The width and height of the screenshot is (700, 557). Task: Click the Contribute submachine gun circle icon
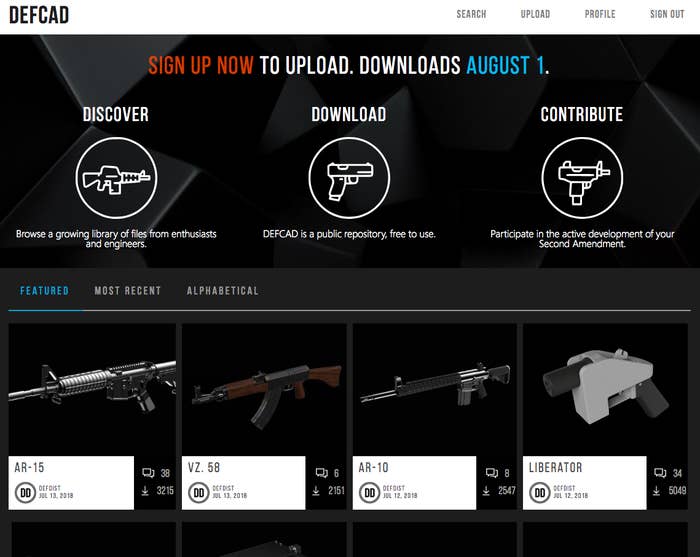pos(582,178)
